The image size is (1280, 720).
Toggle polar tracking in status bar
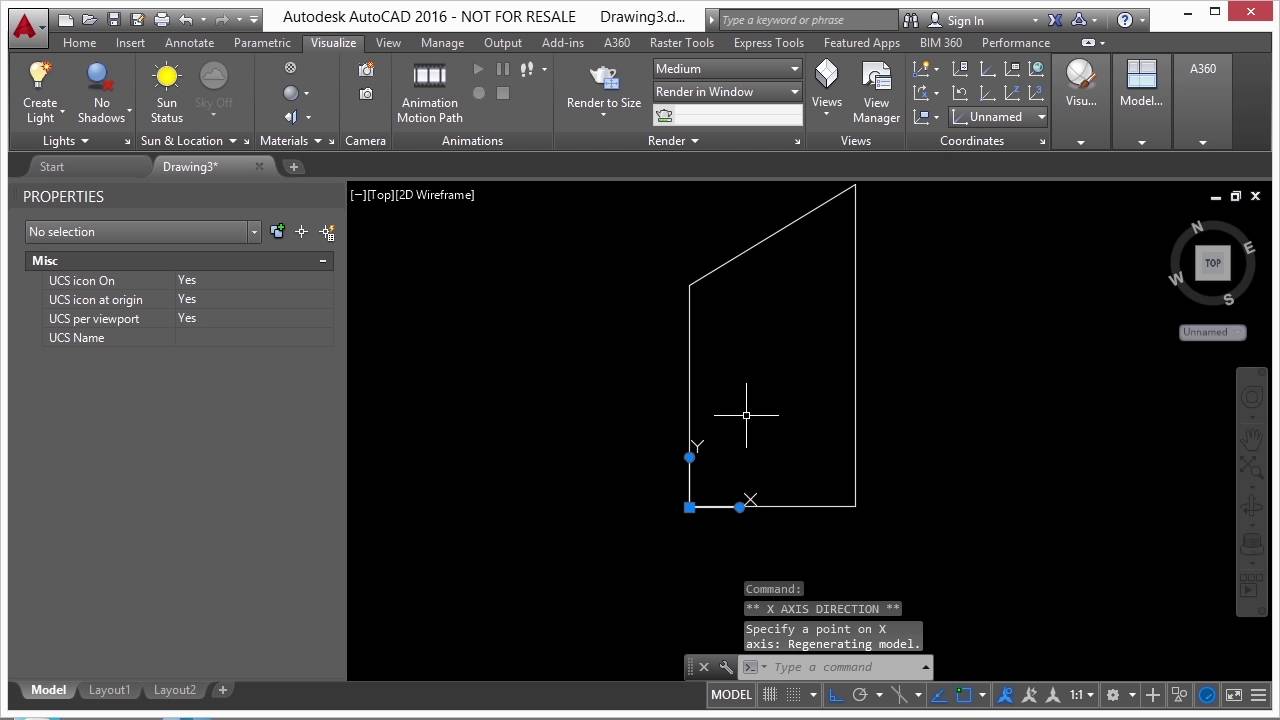click(x=860, y=695)
